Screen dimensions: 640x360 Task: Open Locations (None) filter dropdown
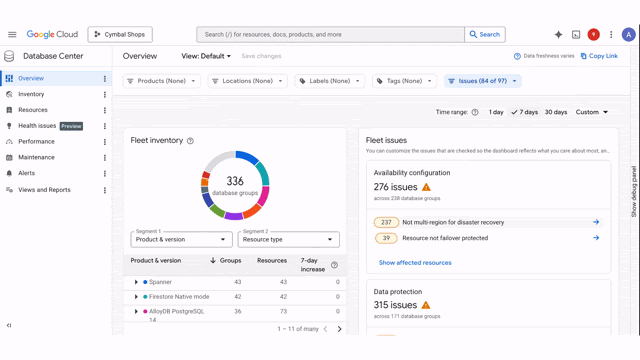click(x=247, y=81)
